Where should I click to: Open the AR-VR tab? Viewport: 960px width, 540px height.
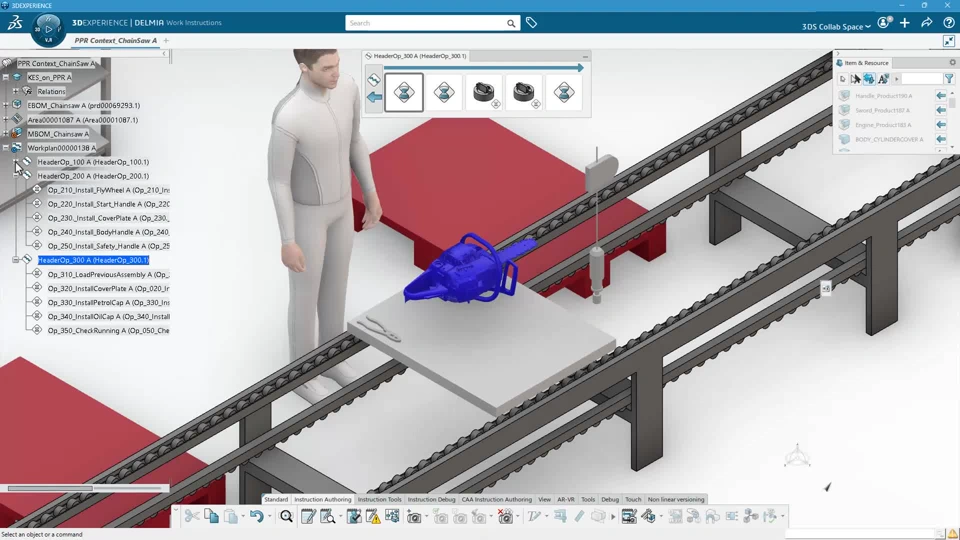566,500
